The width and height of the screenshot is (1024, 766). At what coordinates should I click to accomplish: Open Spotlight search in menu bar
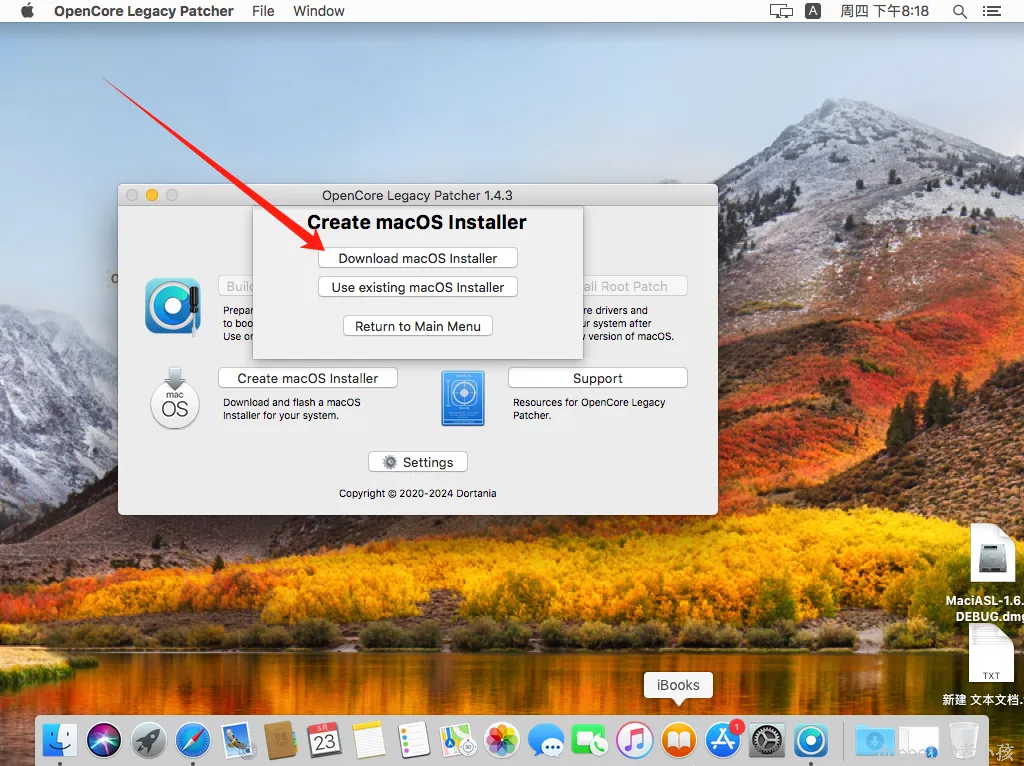(x=959, y=11)
